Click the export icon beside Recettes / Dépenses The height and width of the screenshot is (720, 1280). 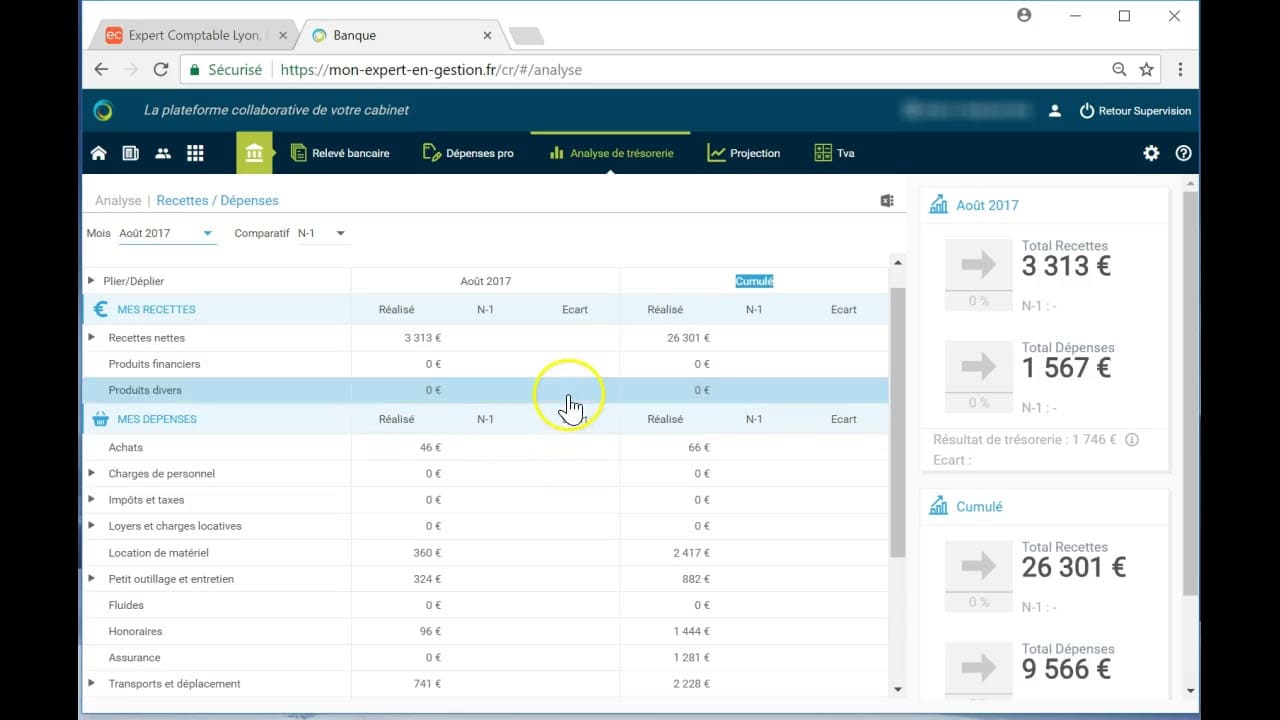point(887,200)
